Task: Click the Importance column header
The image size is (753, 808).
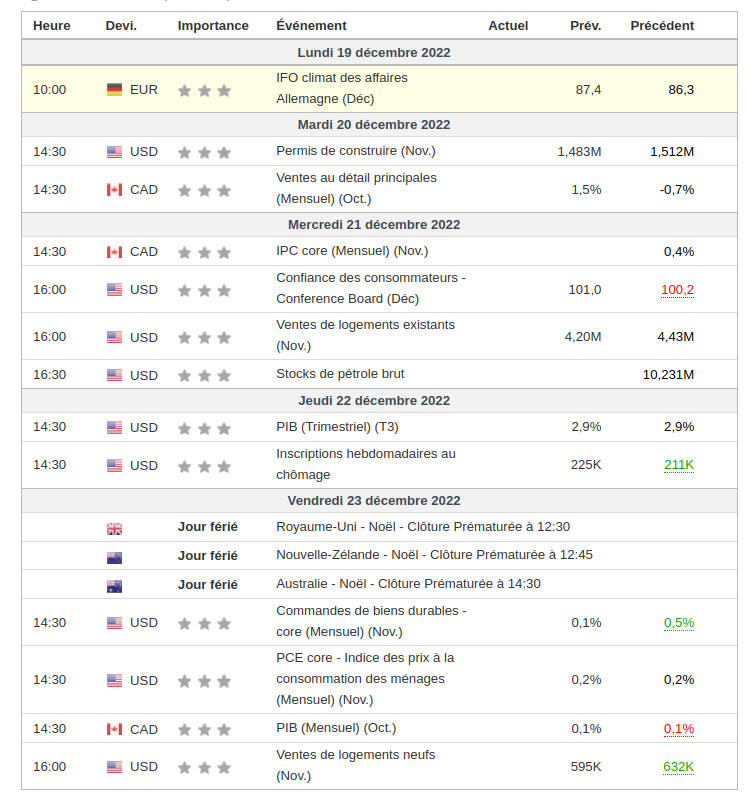Action: [x=213, y=26]
